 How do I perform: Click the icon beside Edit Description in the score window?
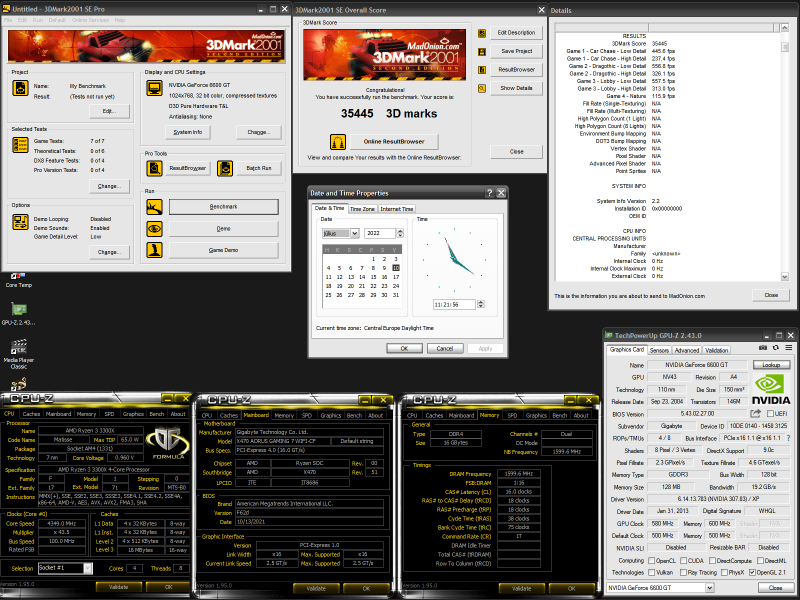coord(482,33)
